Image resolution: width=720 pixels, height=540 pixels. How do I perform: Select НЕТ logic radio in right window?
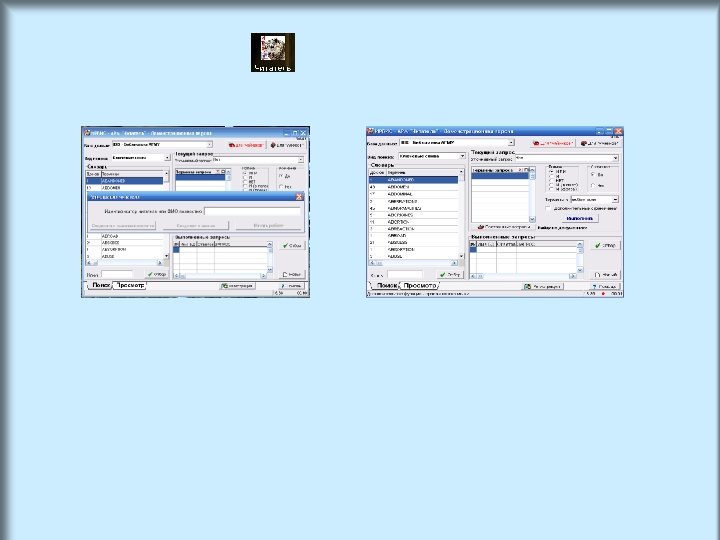(551, 180)
